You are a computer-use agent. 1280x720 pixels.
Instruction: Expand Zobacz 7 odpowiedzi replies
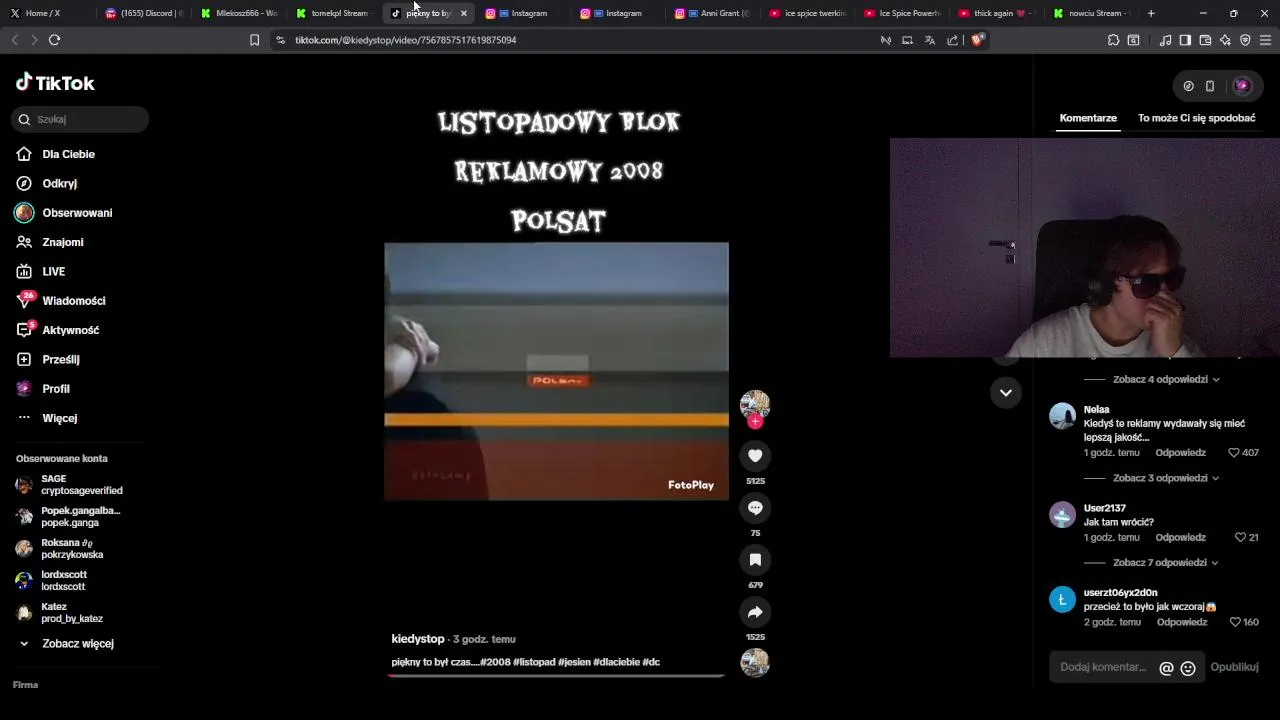pyautogui.click(x=1166, y=563)
